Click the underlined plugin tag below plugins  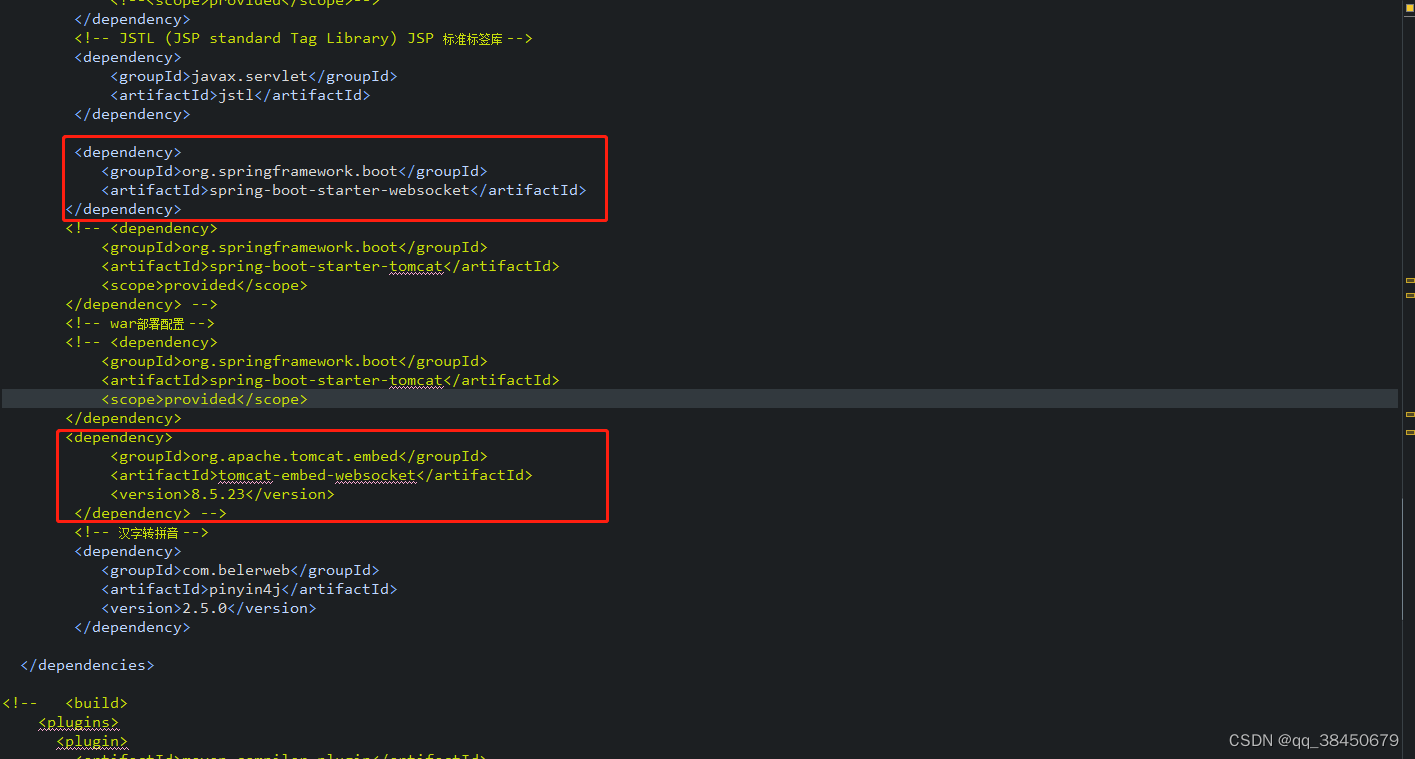91,741
